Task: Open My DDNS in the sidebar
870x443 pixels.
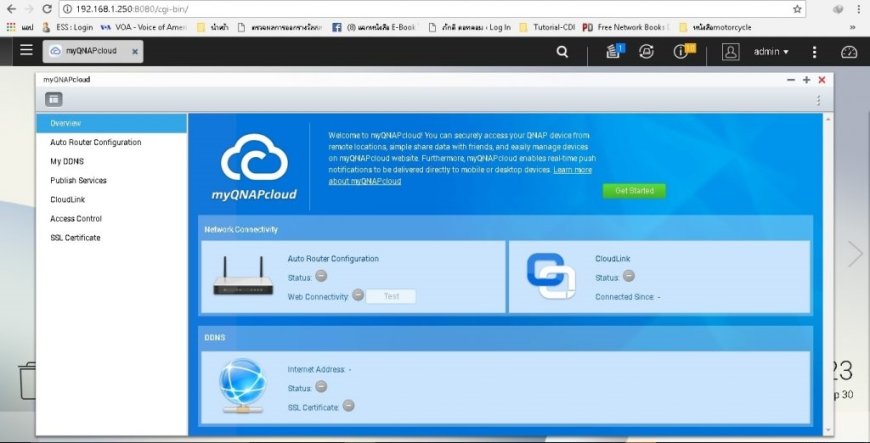Action: (x=112, y=162)
